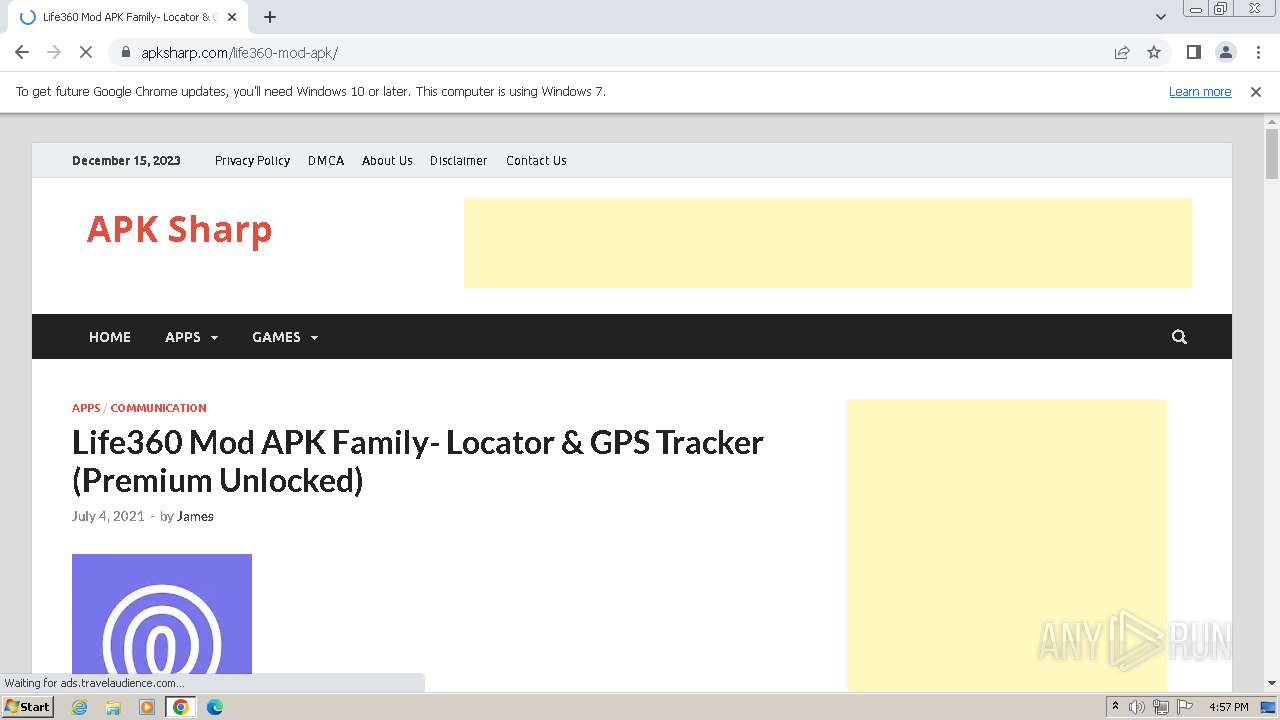
Task: Open the network tray icon
Action: point(1161,707)
